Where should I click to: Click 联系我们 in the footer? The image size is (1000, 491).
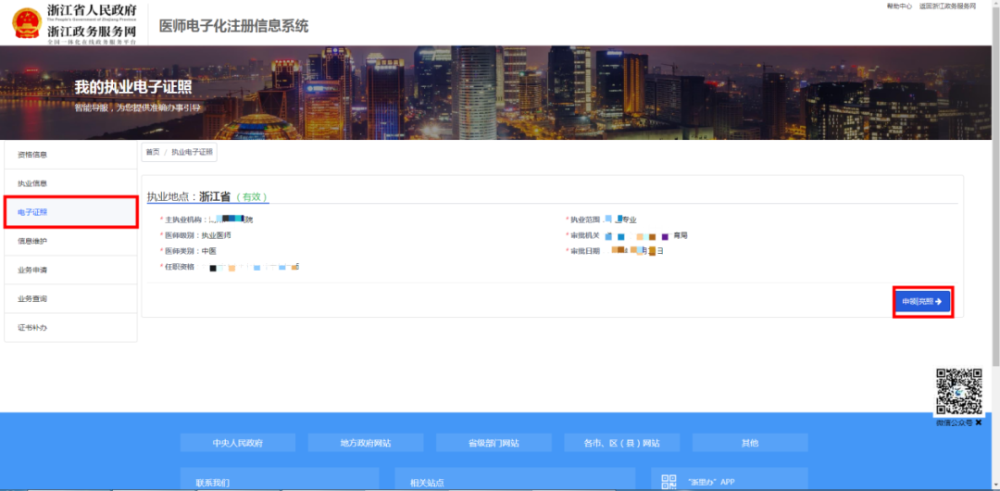[213, 482]
